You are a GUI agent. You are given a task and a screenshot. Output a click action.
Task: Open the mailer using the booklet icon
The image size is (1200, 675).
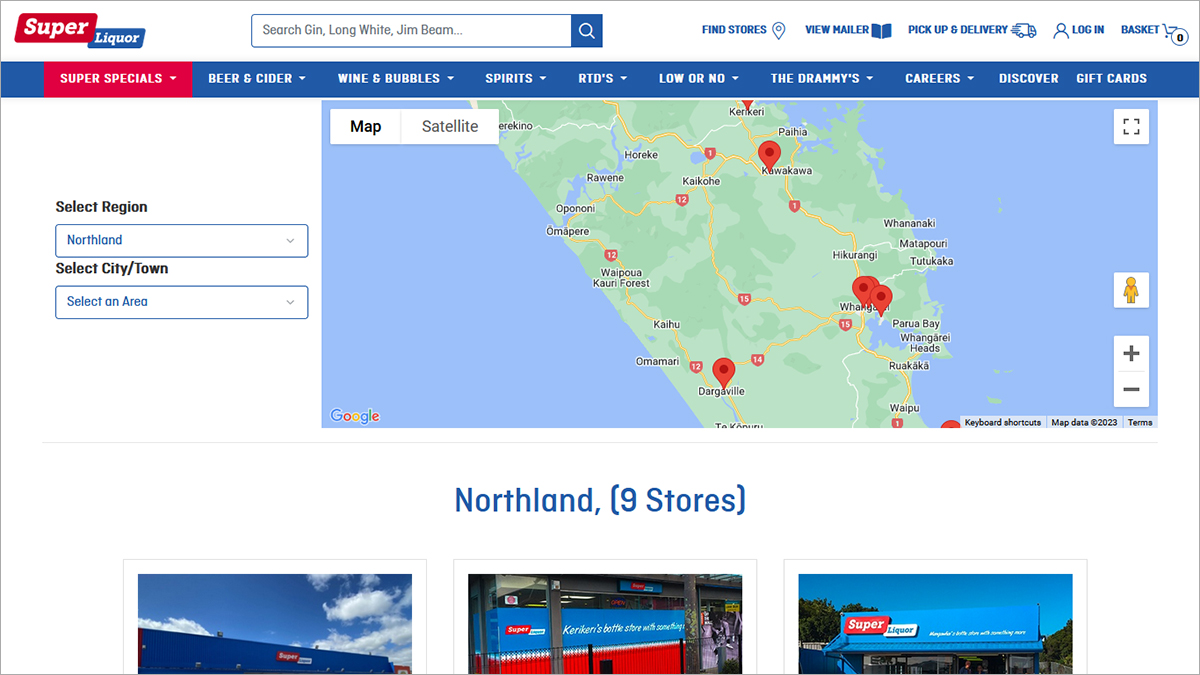point(883,29)
